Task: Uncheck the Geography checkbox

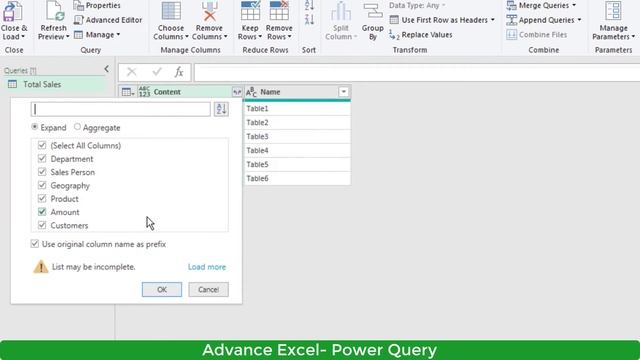Action: point(42,185)
